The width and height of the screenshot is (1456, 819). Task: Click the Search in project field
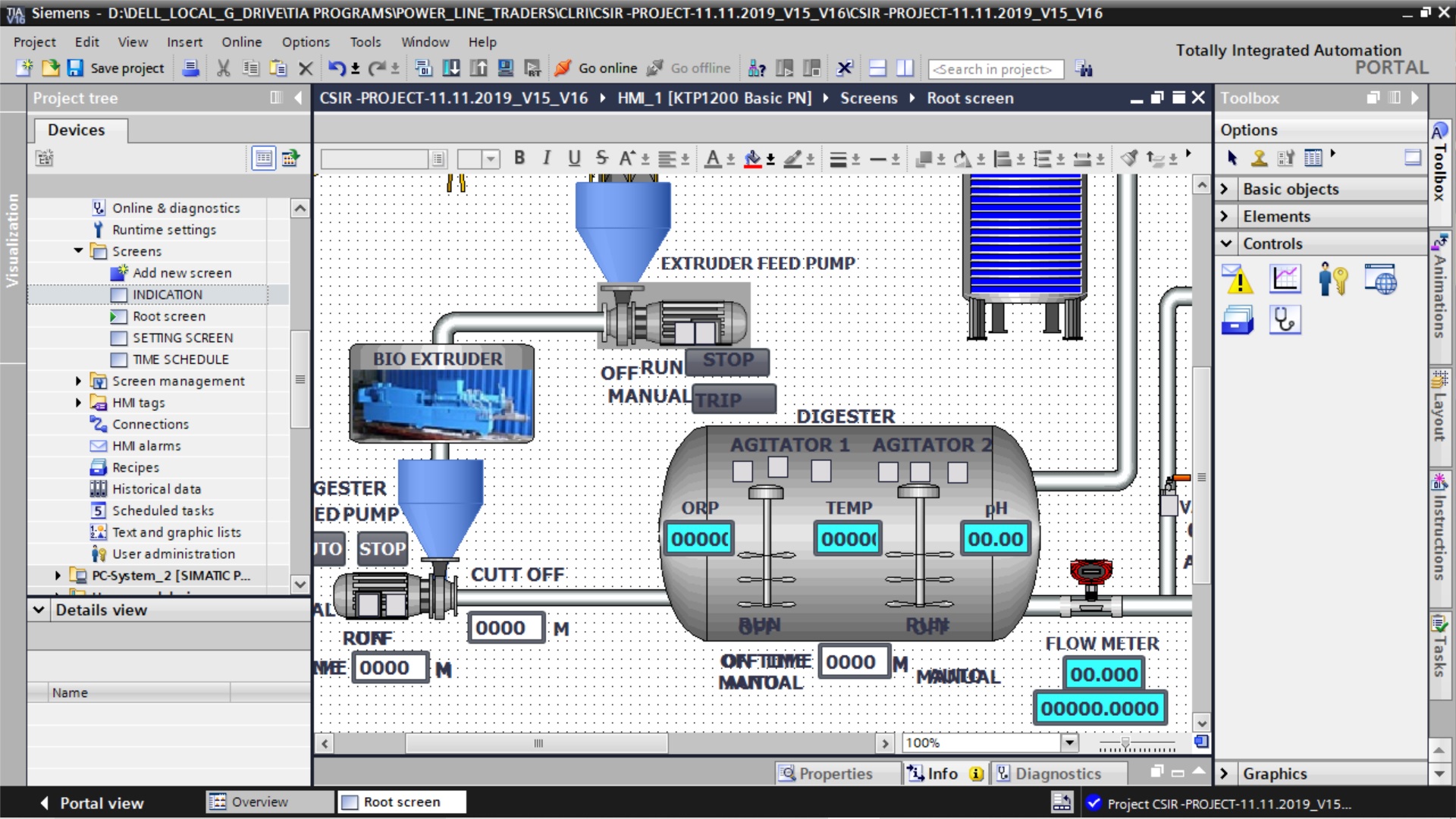point(995,69)
